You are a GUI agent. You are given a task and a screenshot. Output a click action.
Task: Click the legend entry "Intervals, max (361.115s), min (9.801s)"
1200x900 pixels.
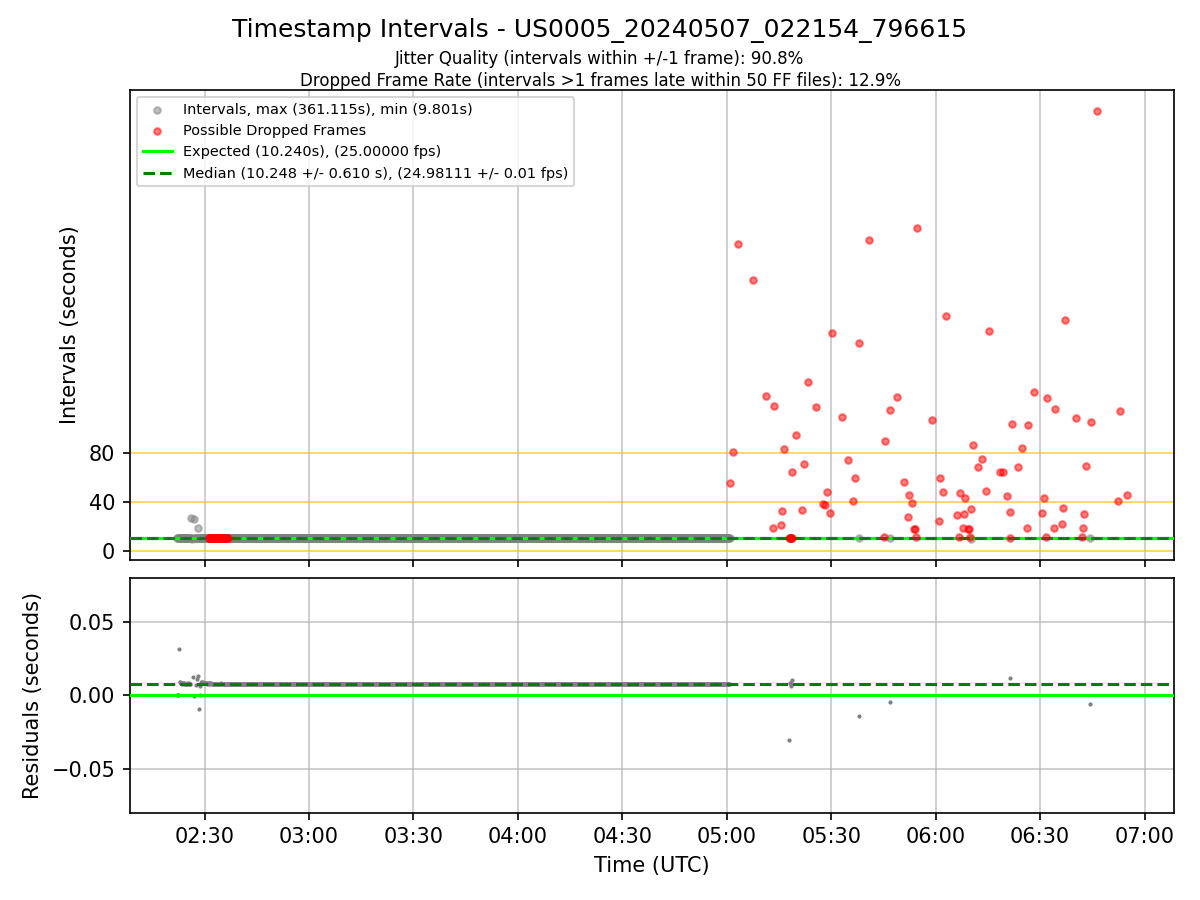click(x=327, y=109)
